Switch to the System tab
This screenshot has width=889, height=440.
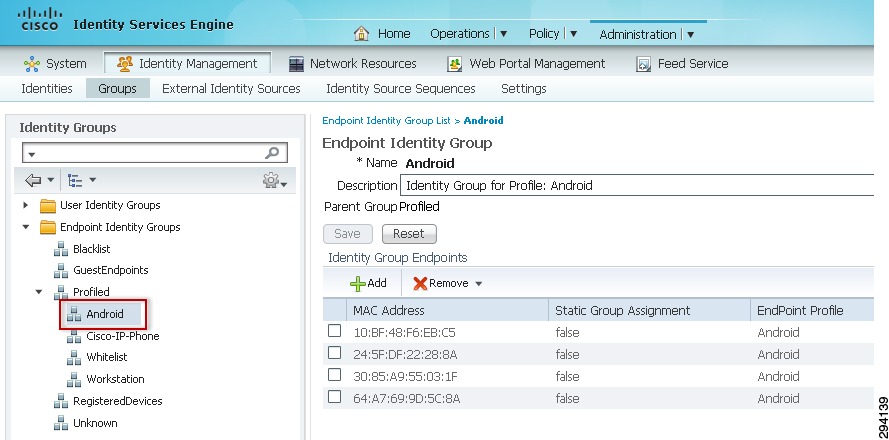[55, 64]
